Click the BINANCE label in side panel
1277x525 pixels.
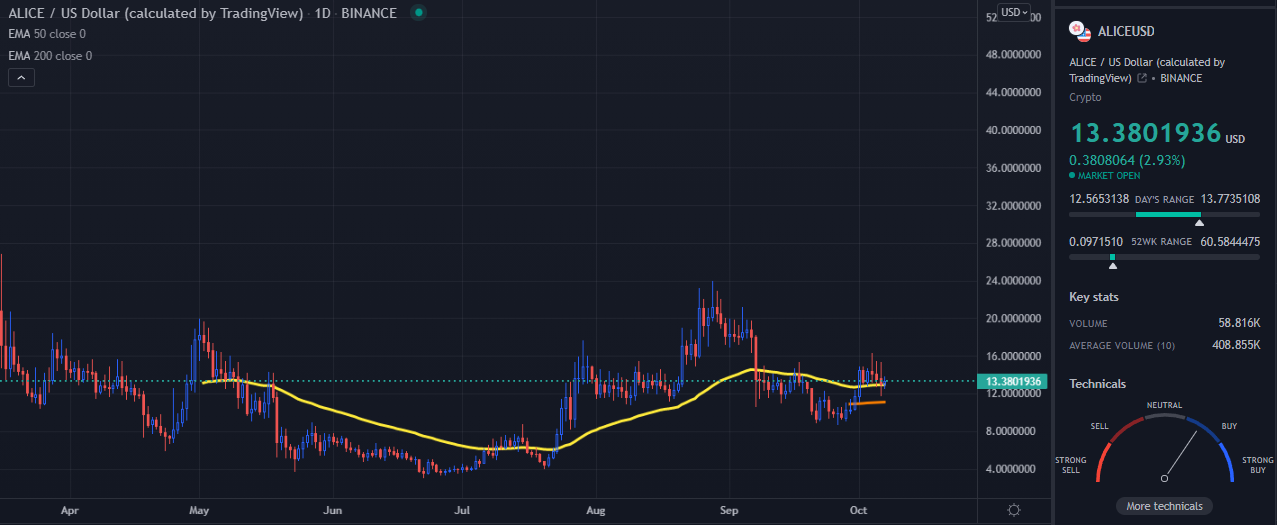1182,78
